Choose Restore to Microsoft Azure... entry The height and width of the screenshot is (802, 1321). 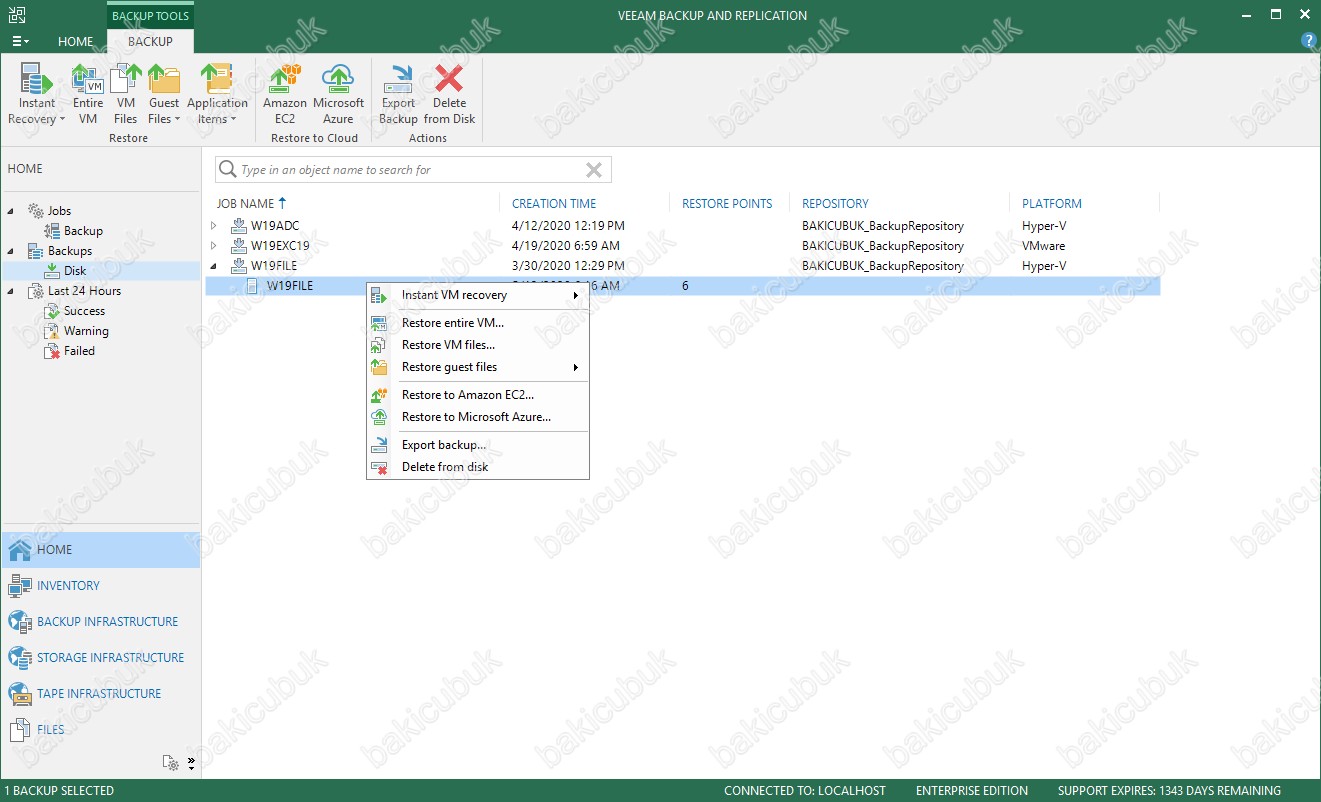click(x=478, y=417)
